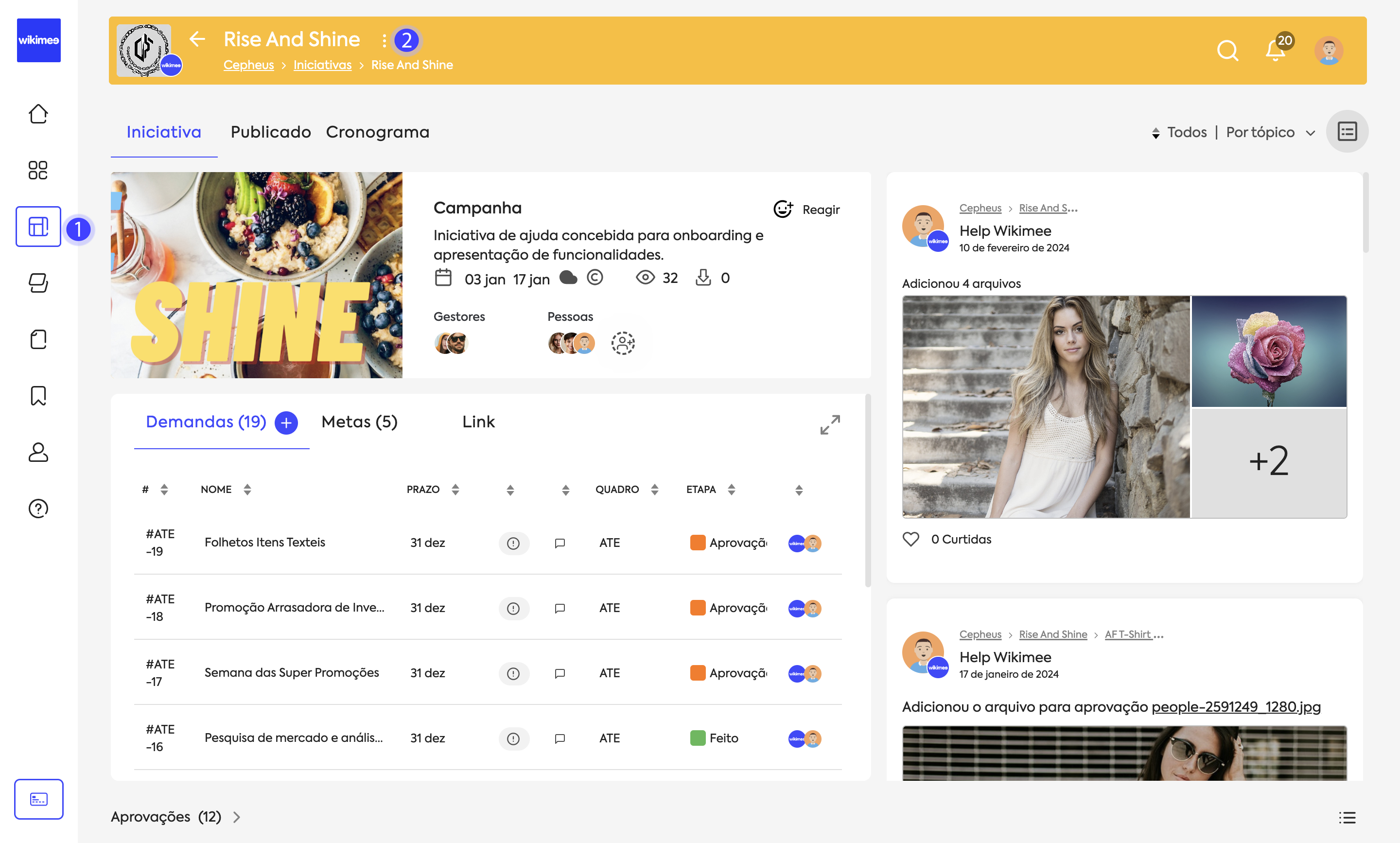Expand the Demandas table with arrows icon
1400x843 pixels.
point(830,424)
